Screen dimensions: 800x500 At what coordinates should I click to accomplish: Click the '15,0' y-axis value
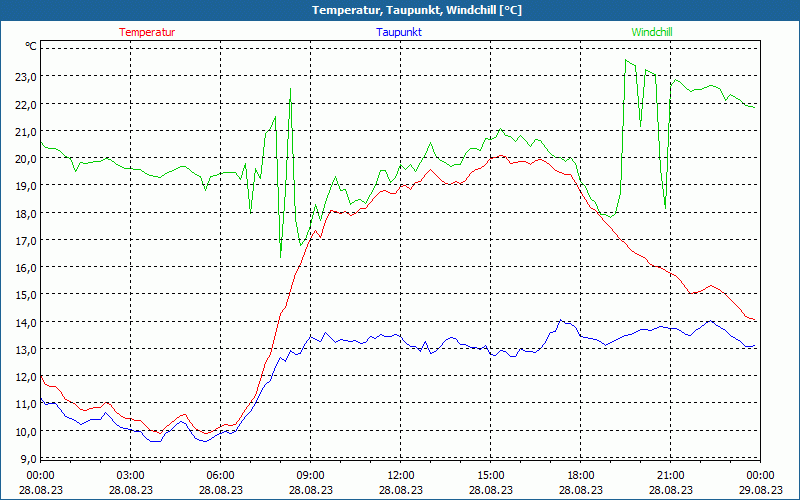[x=26, y=295]
